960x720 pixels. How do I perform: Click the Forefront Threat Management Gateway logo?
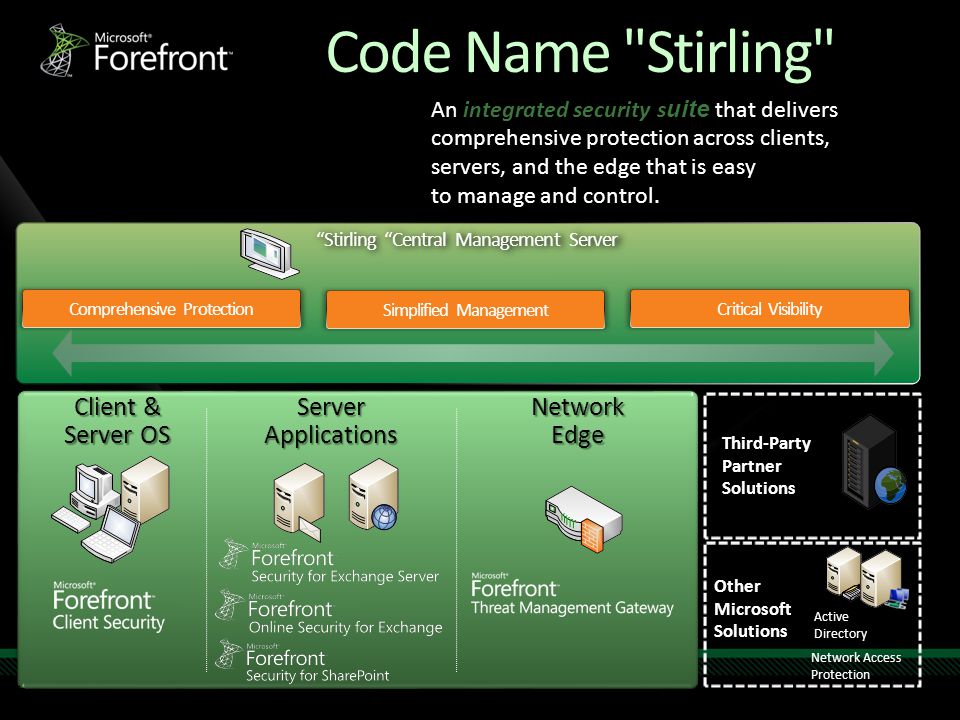(x=572, y=594)
